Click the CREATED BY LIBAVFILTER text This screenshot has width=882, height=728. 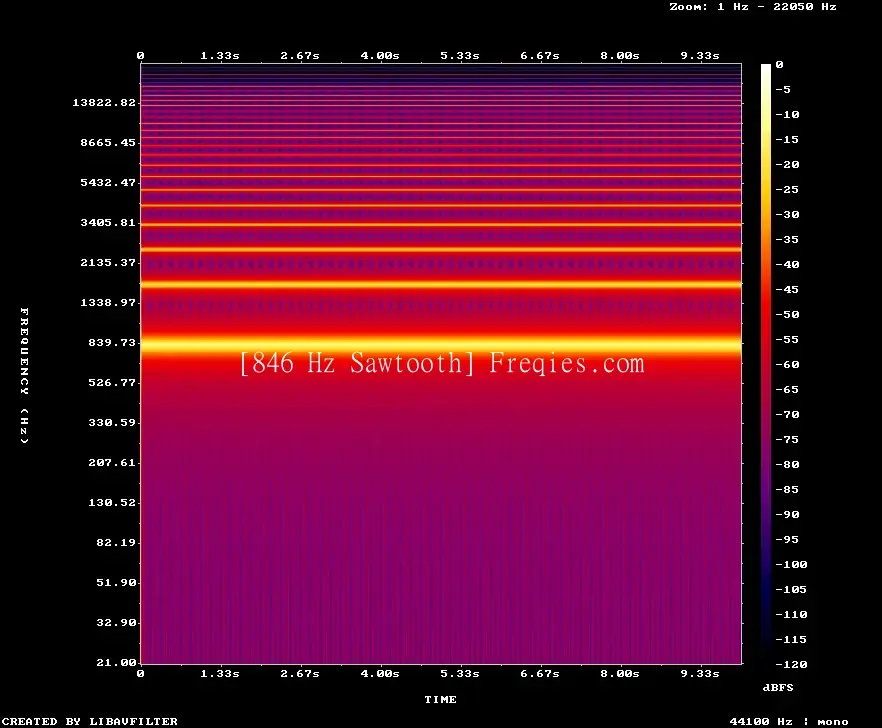point(90,721)
